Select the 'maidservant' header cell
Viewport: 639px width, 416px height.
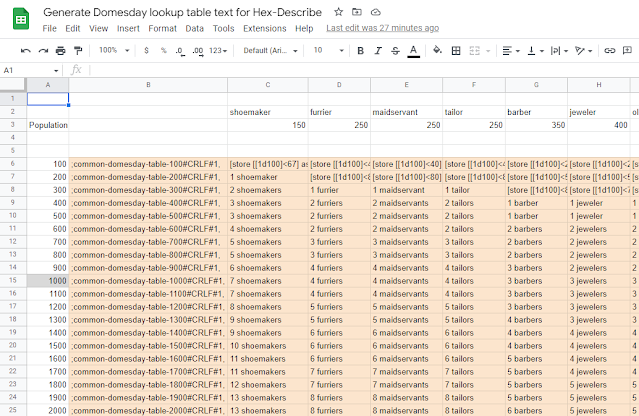406,112
